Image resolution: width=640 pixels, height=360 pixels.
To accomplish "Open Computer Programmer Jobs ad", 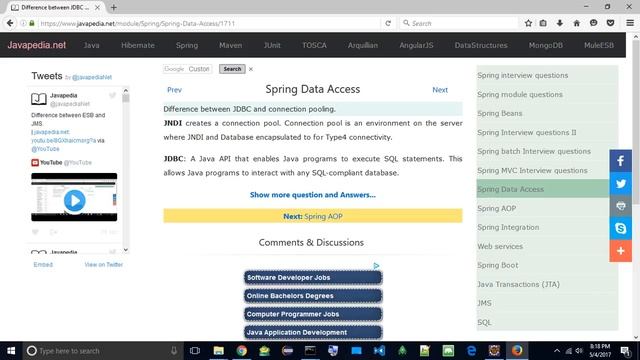I will point(313,314).
